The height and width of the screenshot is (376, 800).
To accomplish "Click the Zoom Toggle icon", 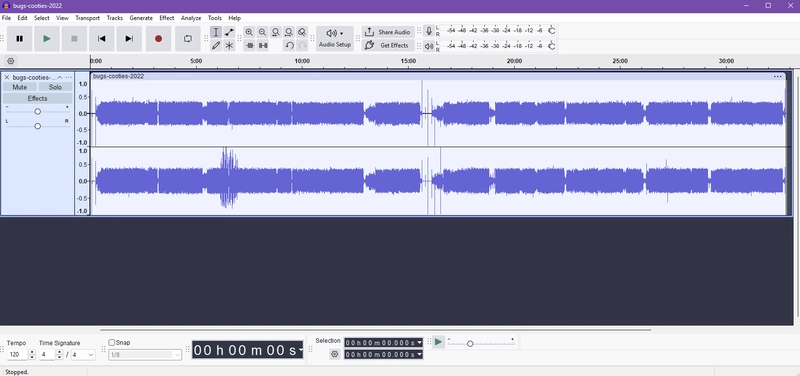I will tap(302, 32).
